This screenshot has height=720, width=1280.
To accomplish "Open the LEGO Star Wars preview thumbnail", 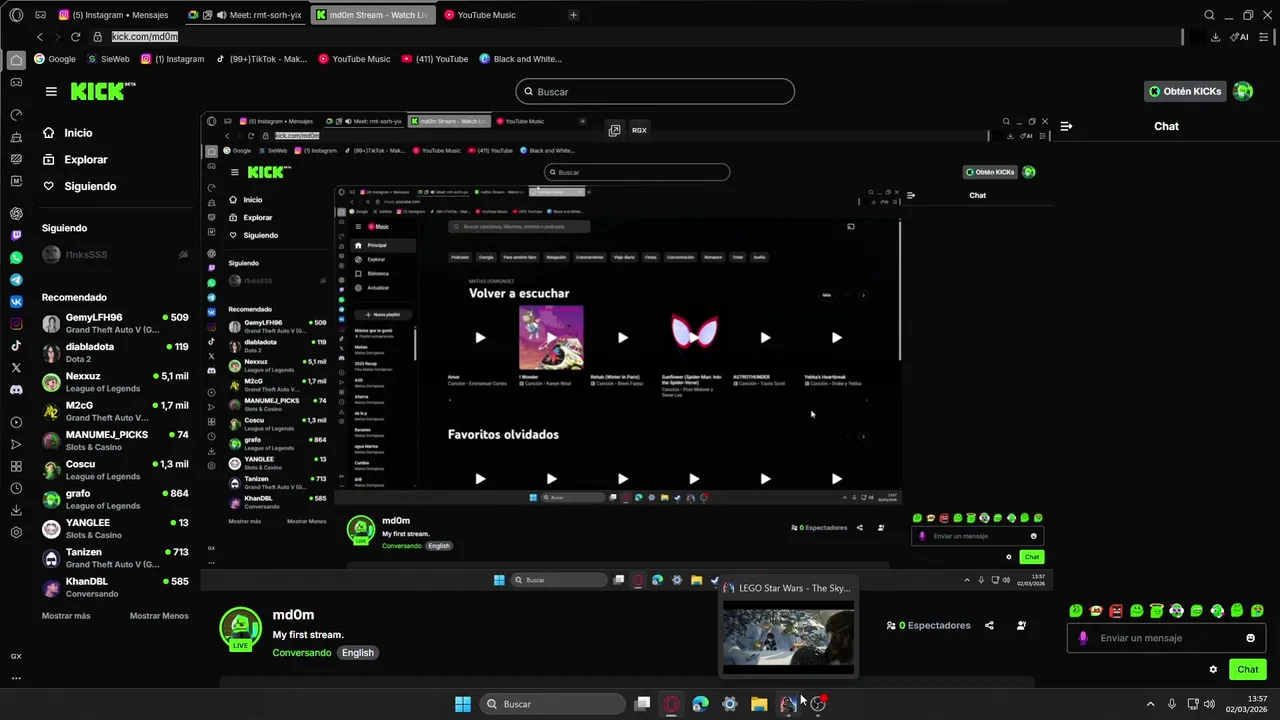I will pyautogui.click(x=789, y=638).
